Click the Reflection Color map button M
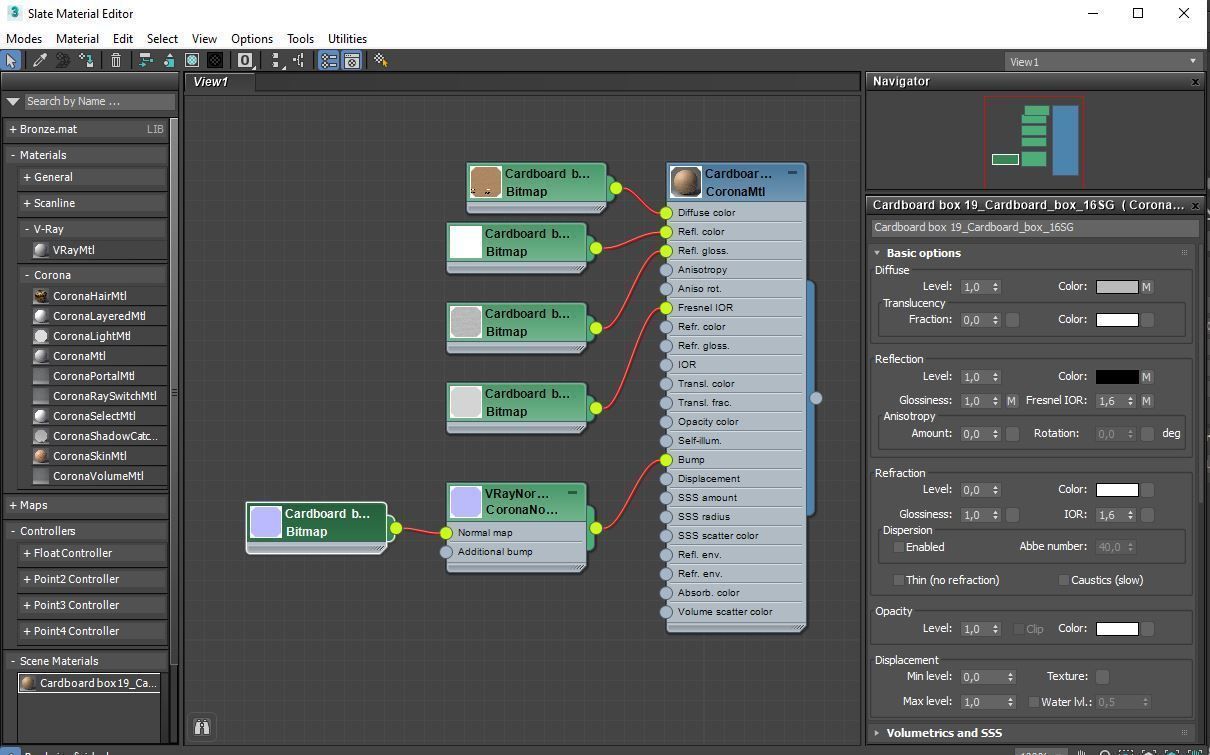 1147,377
